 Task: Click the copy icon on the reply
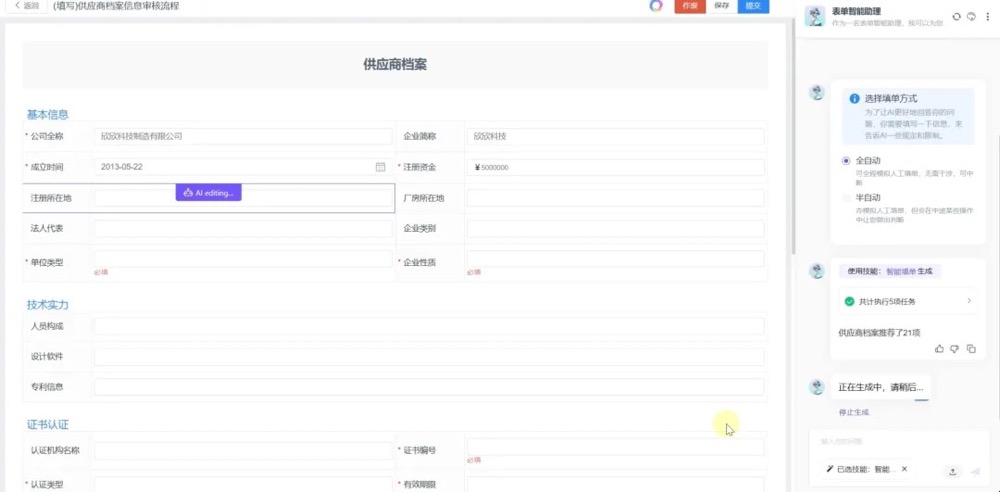point(971,348)
